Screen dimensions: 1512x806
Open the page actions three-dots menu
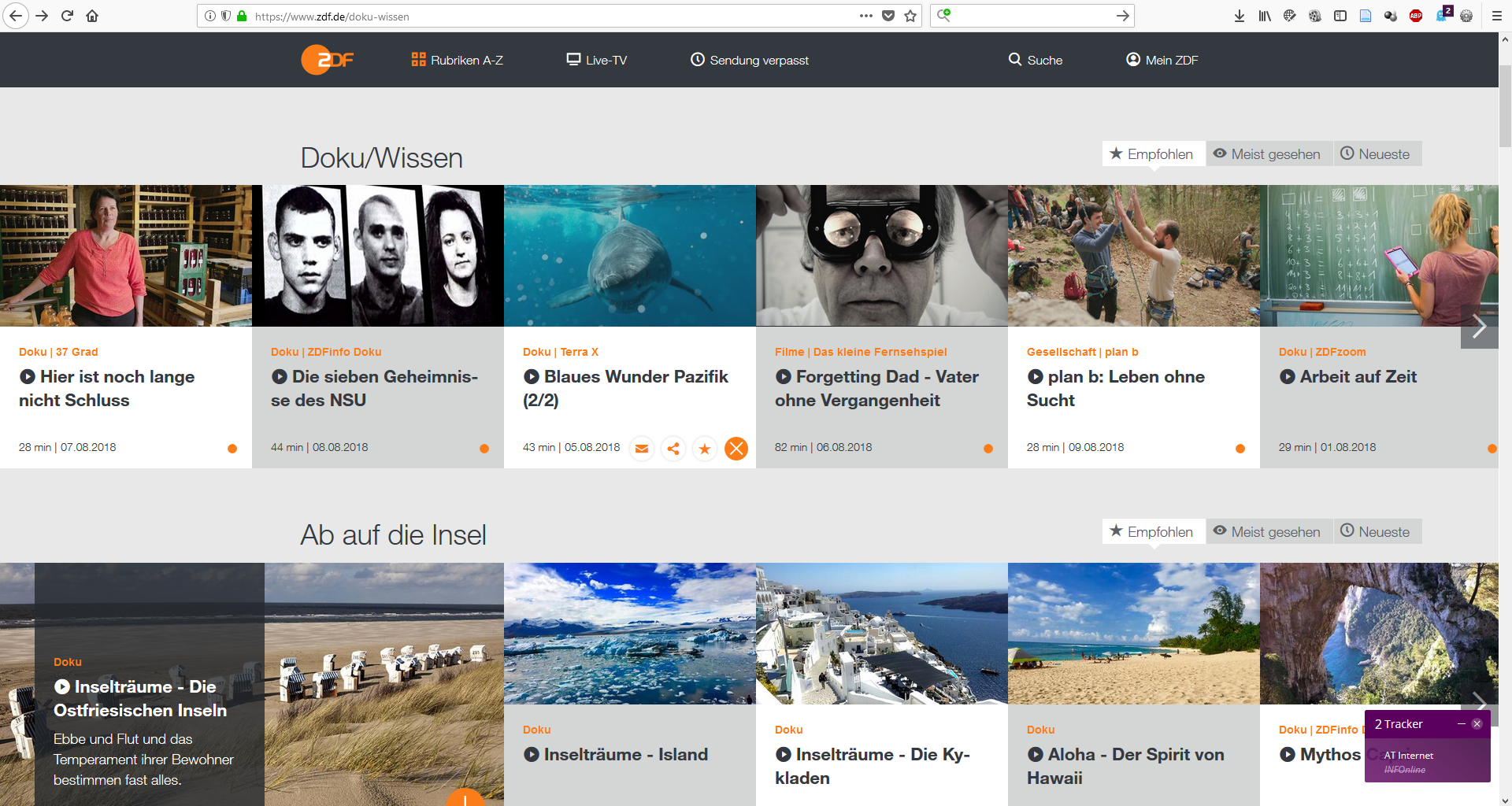tap(865, 16)
